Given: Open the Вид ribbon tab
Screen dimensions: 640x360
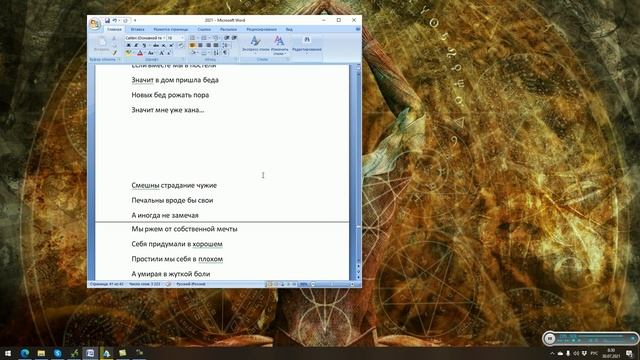Looking at the screenshot, I should (289, 29).
